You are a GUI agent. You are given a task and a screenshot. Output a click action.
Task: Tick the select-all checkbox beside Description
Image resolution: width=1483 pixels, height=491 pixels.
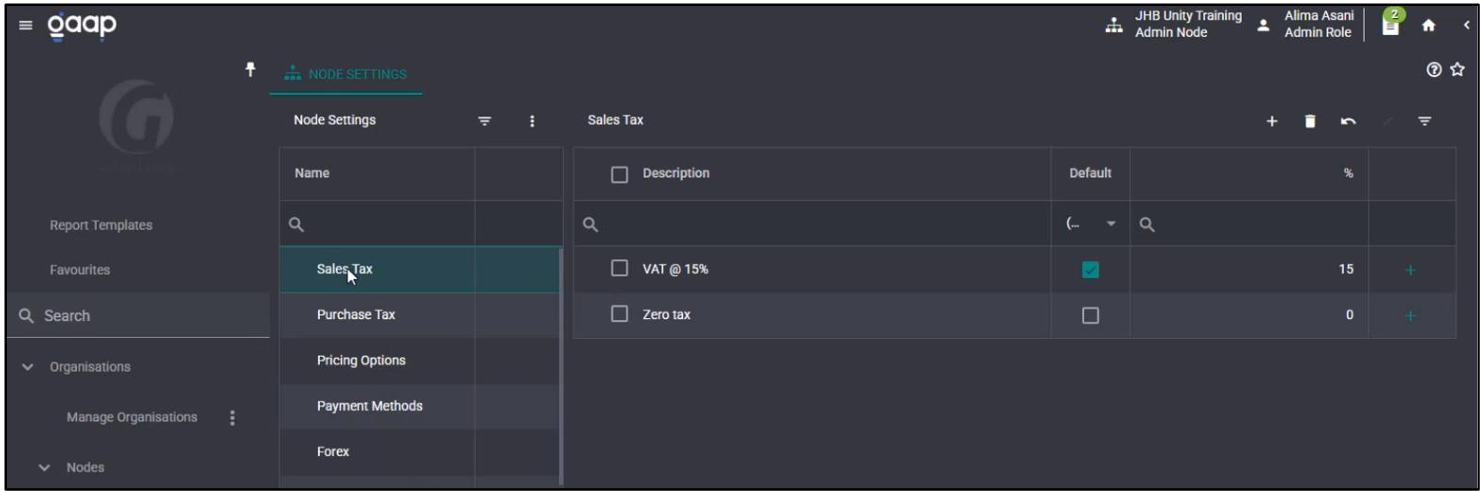620,174
